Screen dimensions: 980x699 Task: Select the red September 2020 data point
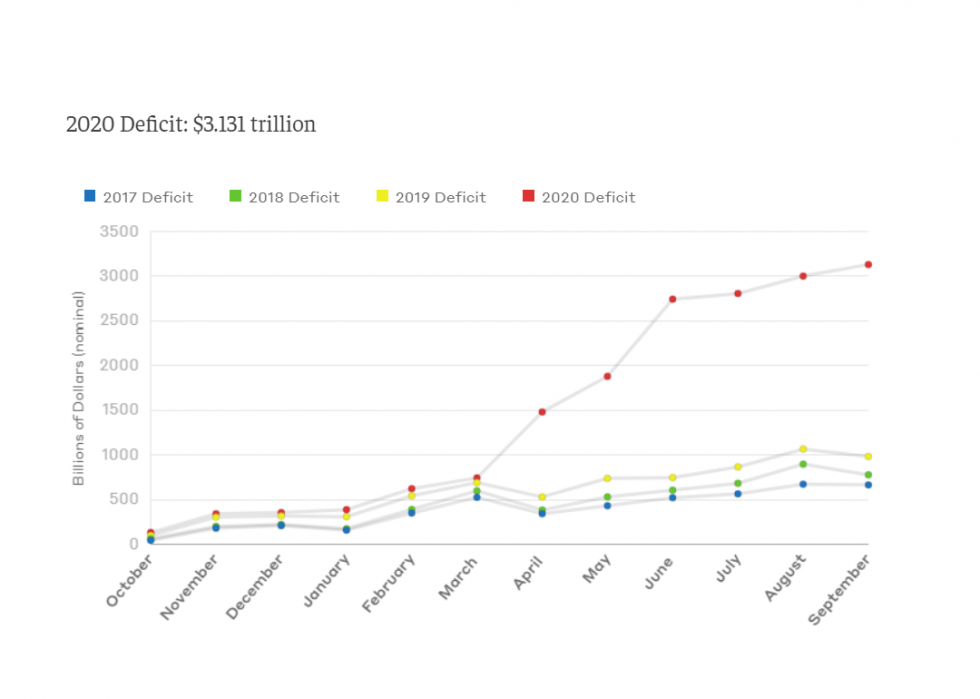click(x=868, y=264)
